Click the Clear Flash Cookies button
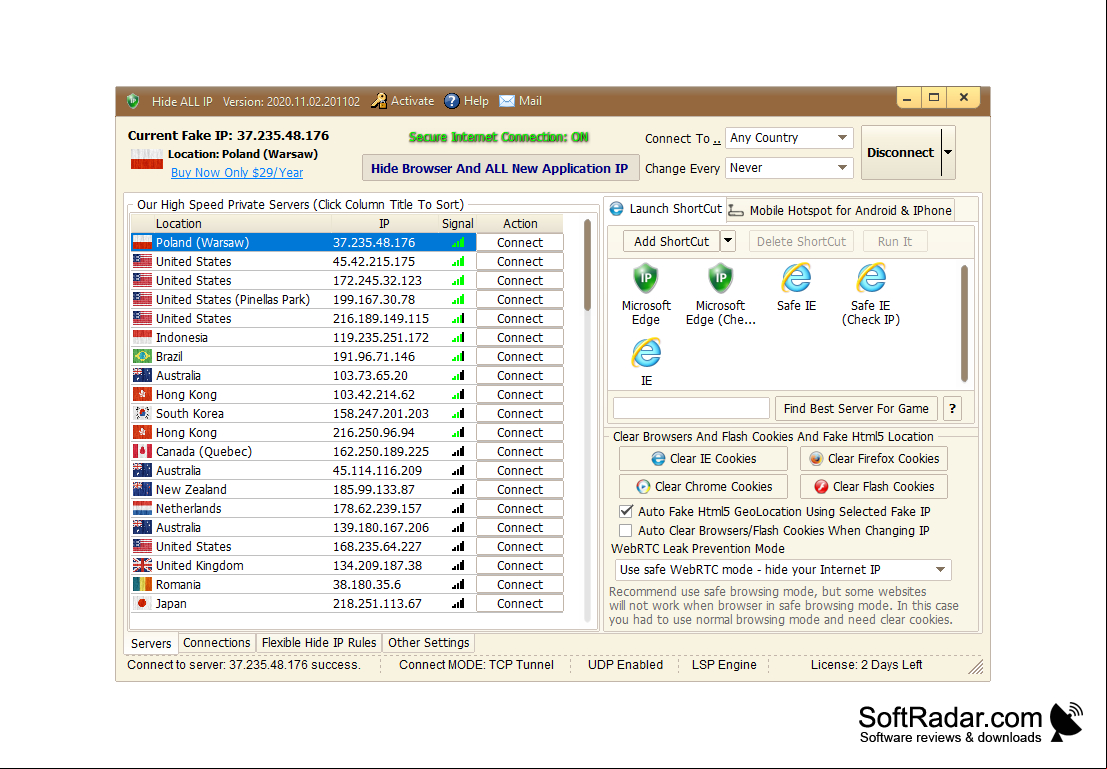The image size is (1107, 769). [874, 487]
